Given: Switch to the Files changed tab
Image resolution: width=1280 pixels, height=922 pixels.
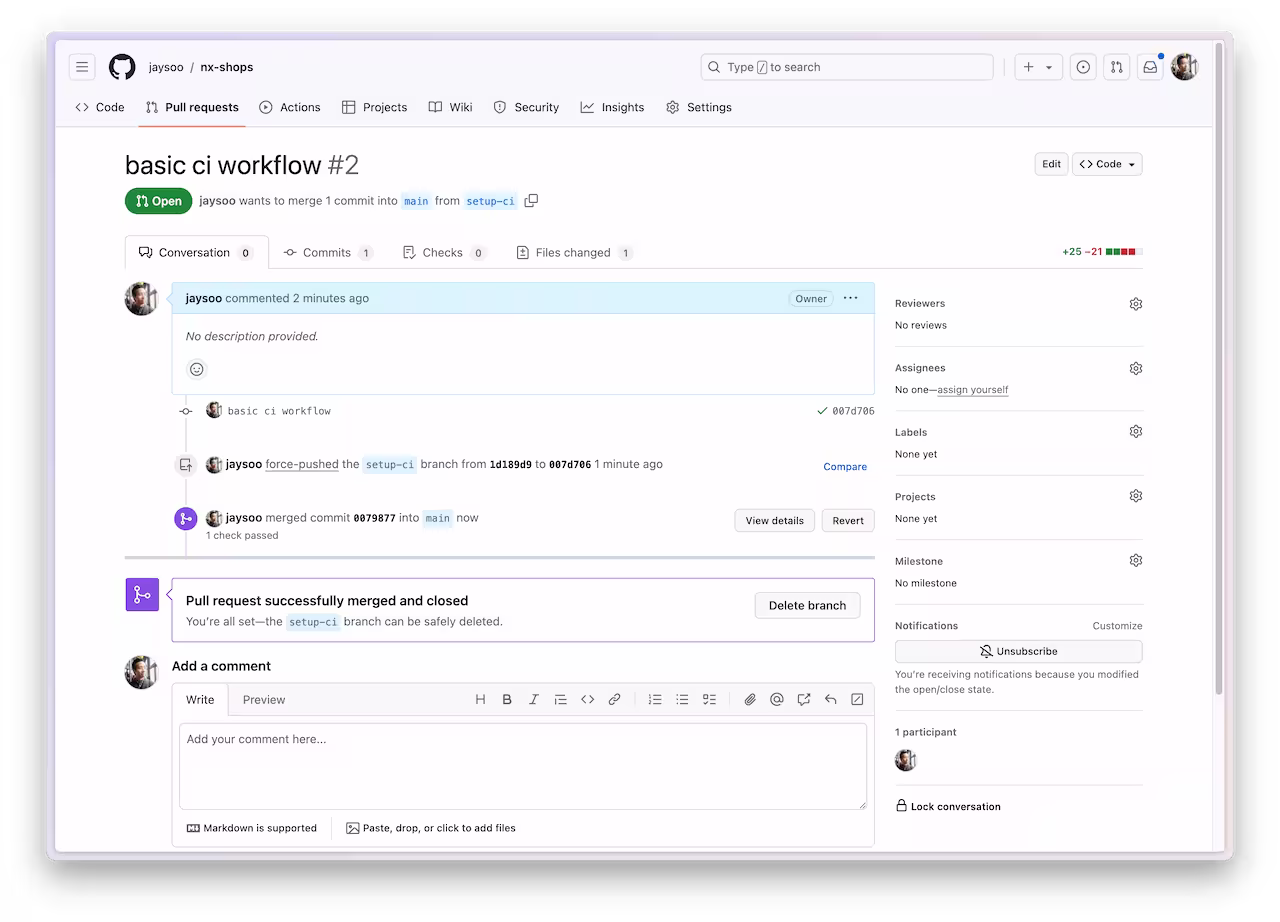Looking at the screenshot, I should pyautogui.click(x=573, y=253).
